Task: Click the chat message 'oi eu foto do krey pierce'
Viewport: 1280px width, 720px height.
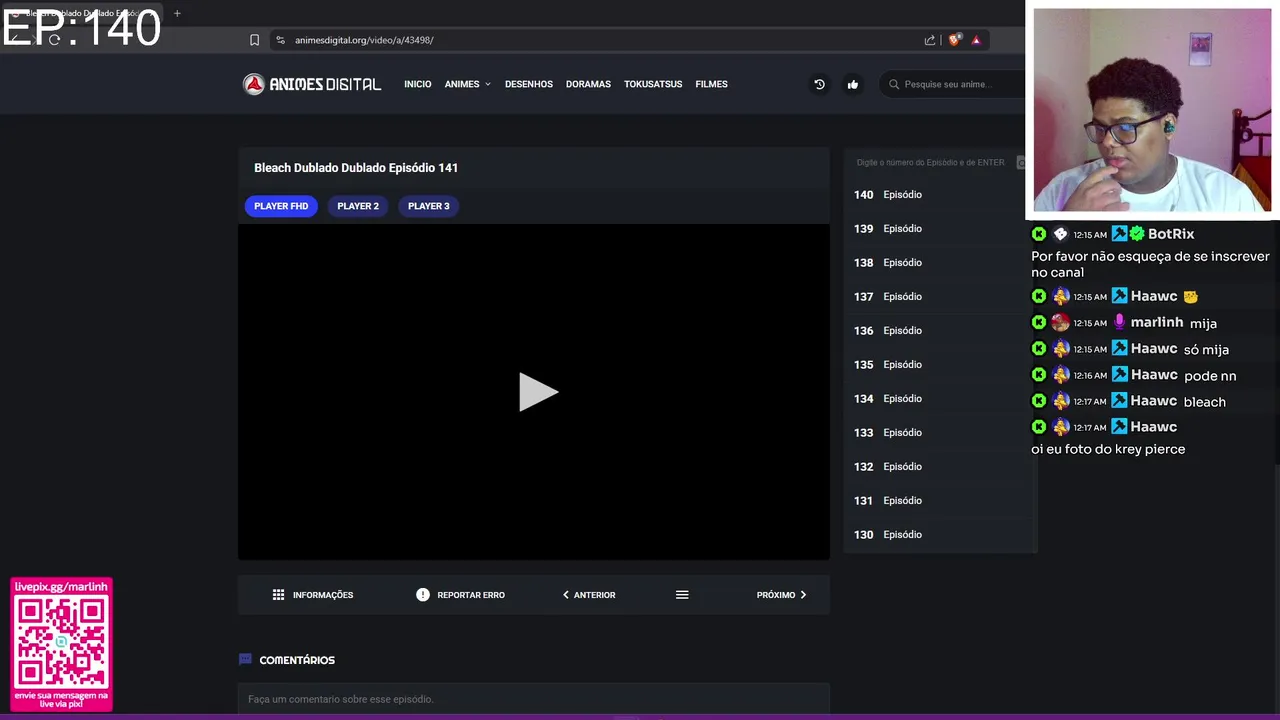Action: point(1108,449)
